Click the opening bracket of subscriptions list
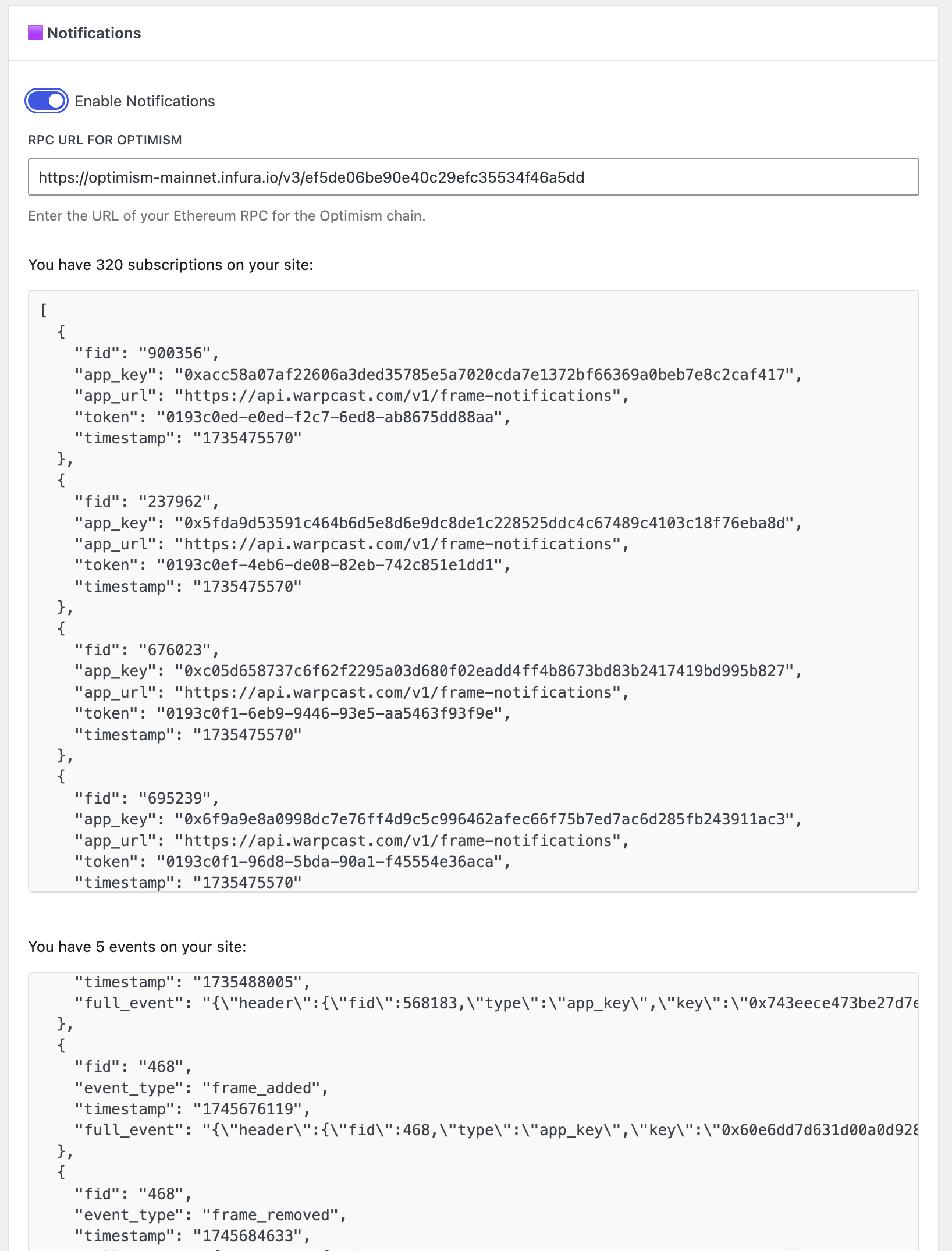Viewport: 952px width, 1251px height. coord(44,310)
